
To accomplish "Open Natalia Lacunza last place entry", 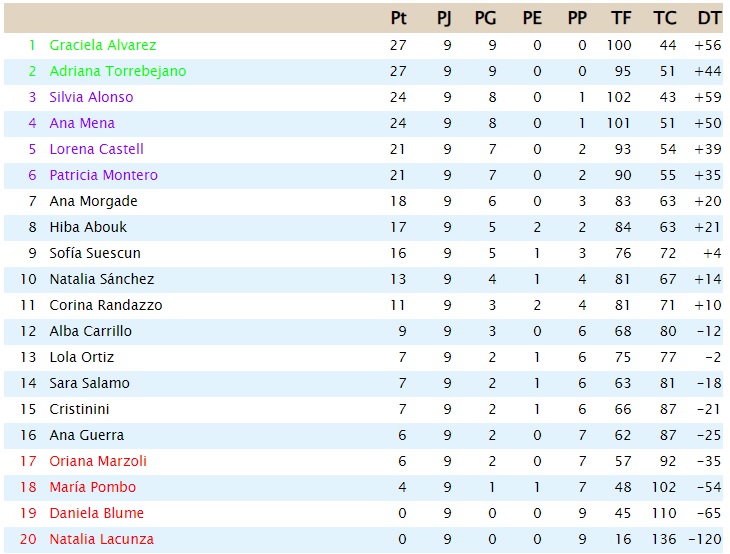I will click(x=101, y=539).
